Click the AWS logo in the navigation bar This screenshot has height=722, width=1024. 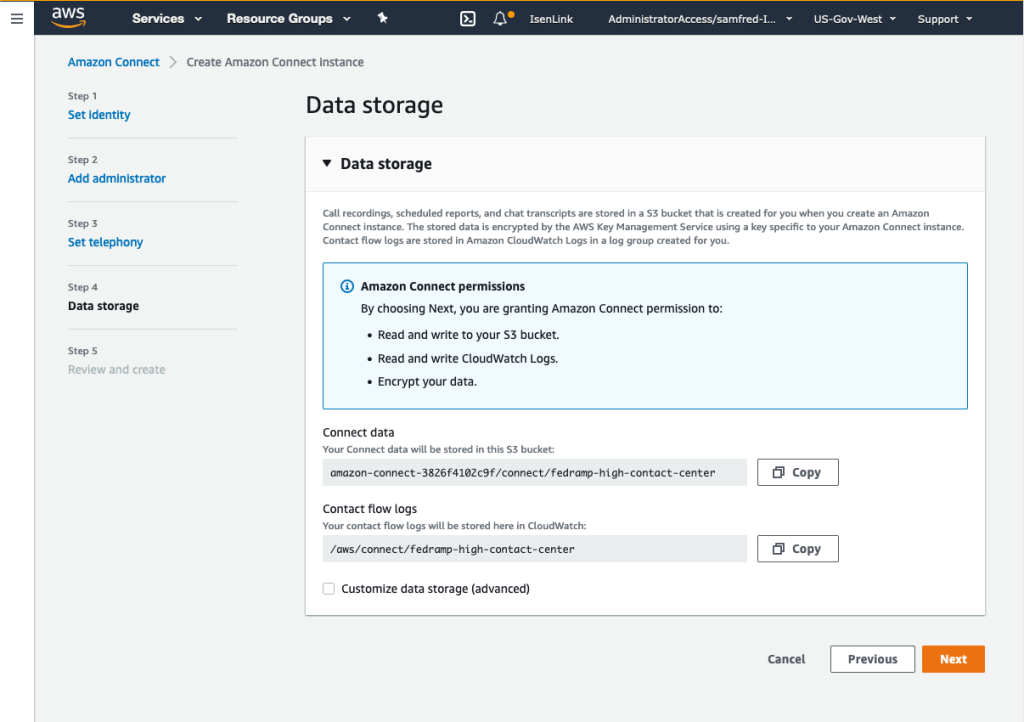pyautogui.click(x=68, y=17)
